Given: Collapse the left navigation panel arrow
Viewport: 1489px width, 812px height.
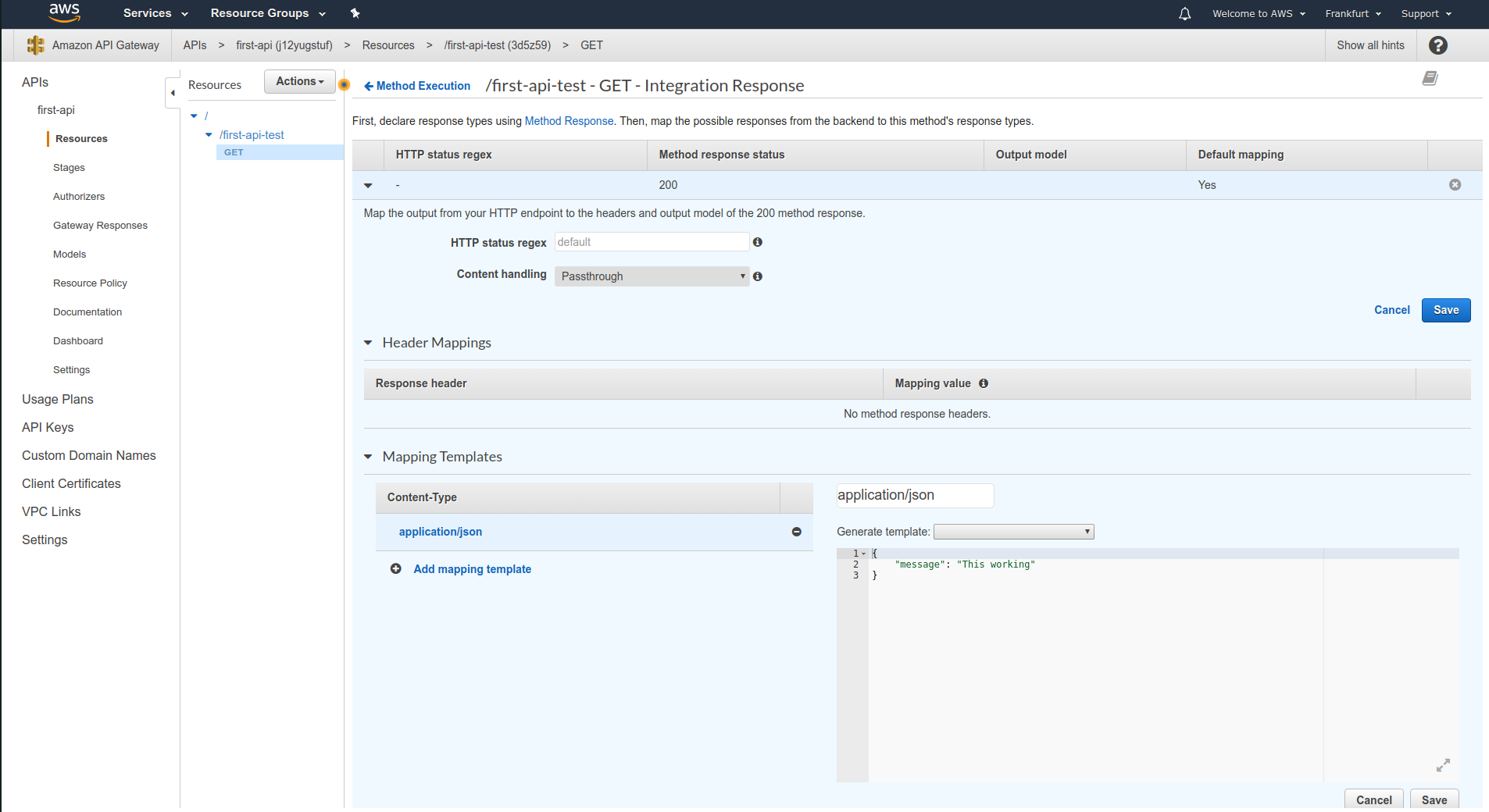Looking at the screenshot, I should (x=173, y=93).
